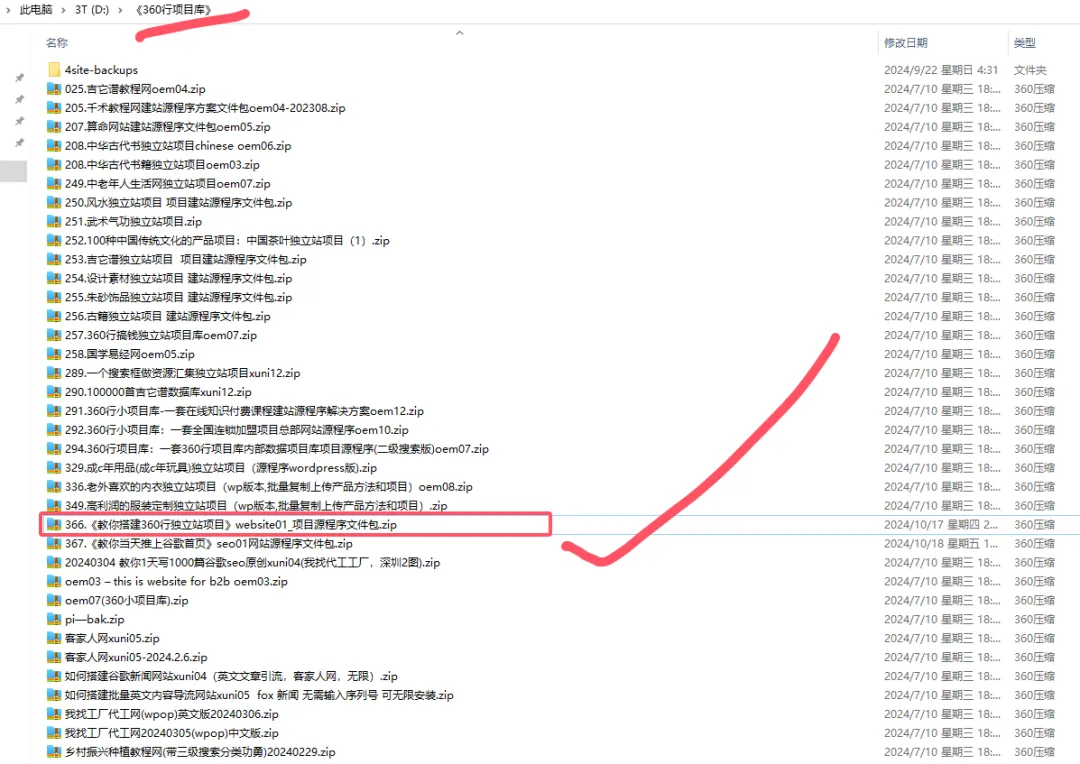Select file 252.100种中国传统文化的产品项目 中国茶叶
Screen dimensions: 1080x764
click(227, 240)
